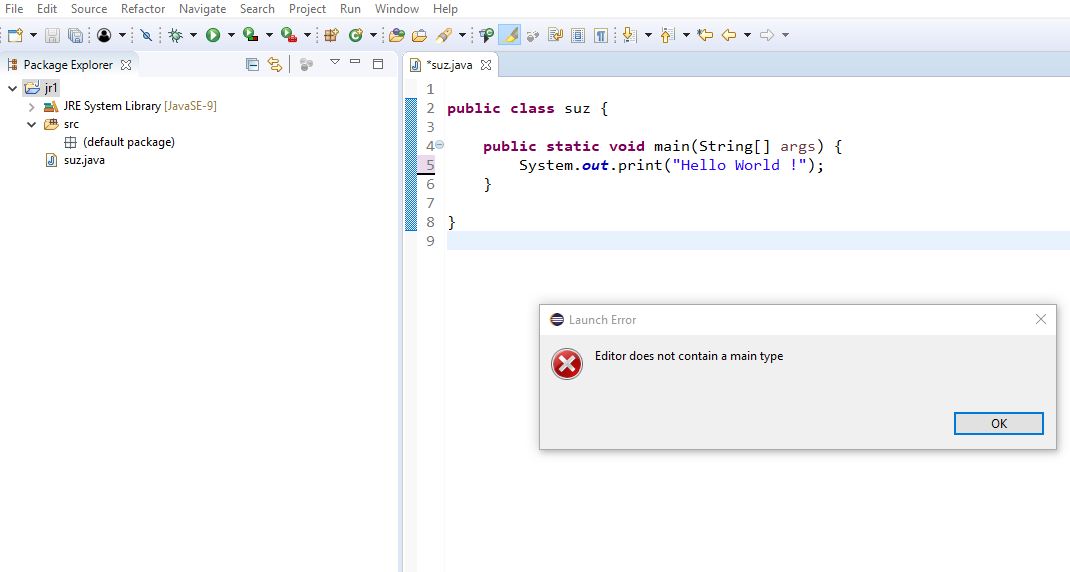Collapse the jr1 project tree node
Viewport: 1070px width, 572px height.
pos(13,88)
